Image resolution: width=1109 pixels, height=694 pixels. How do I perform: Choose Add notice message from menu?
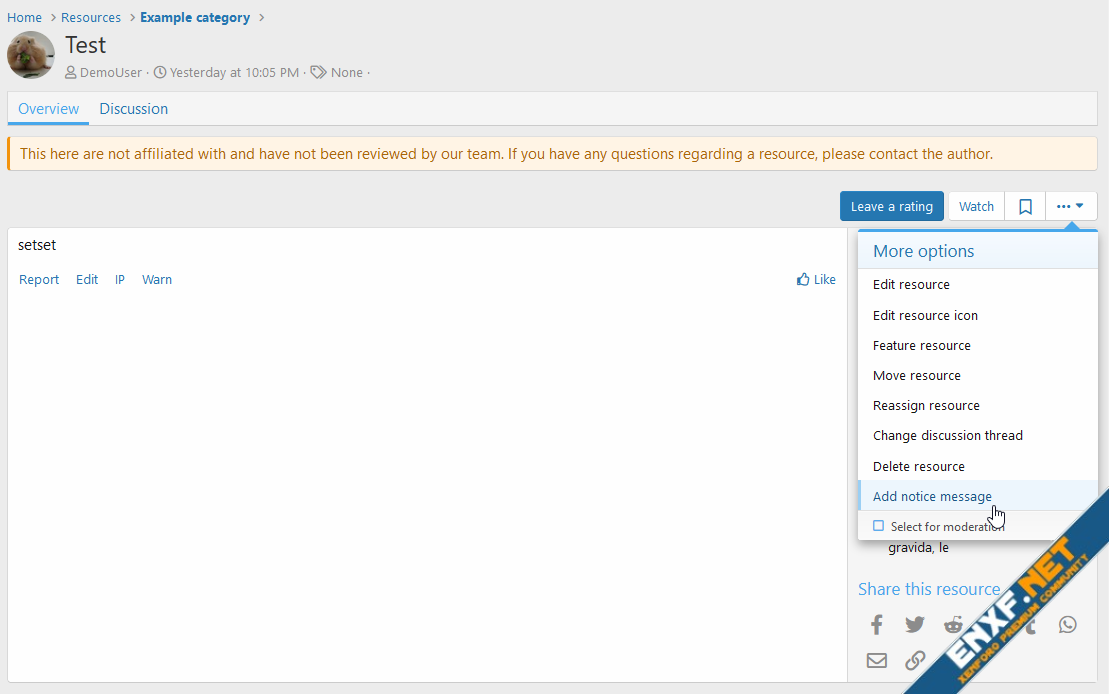click(932, 496)
